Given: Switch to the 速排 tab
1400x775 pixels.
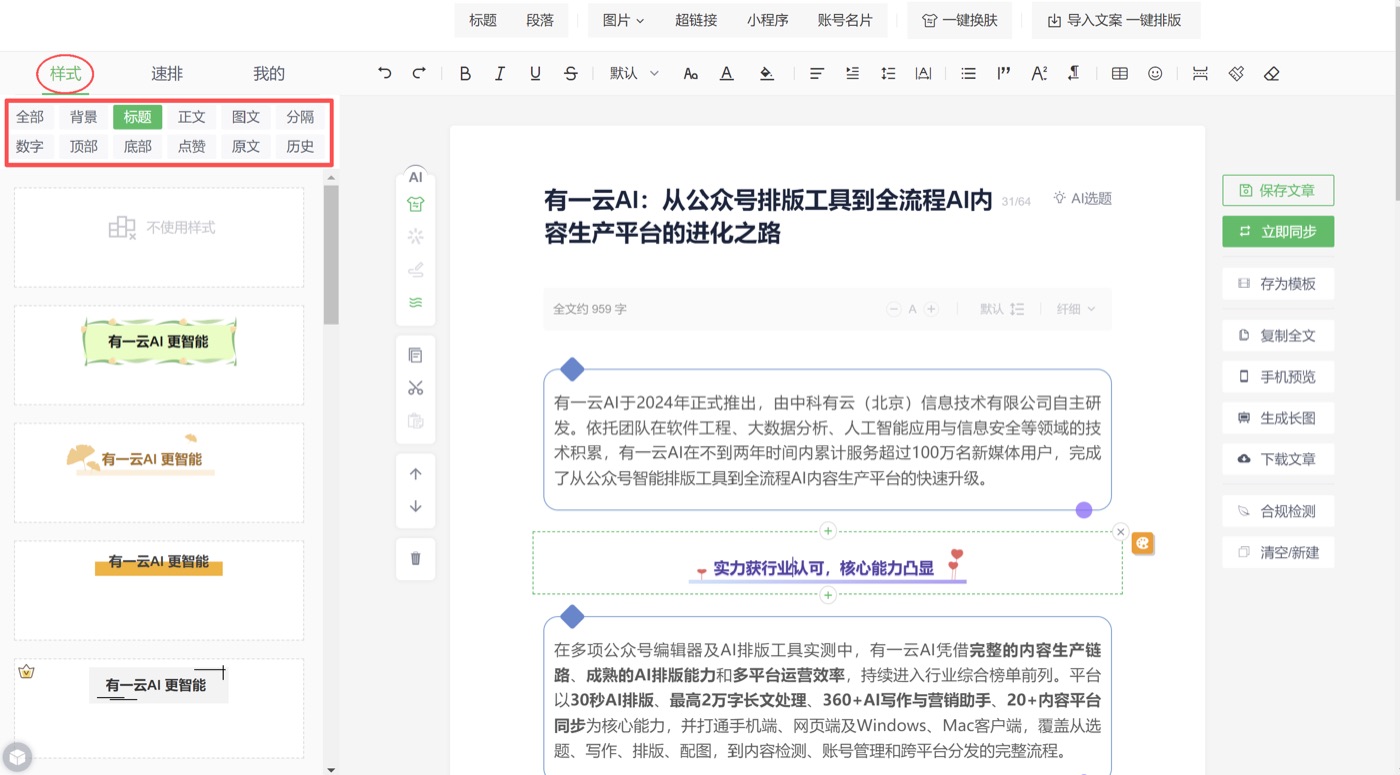Looking at the screenshot, I should tap(167, 73).
